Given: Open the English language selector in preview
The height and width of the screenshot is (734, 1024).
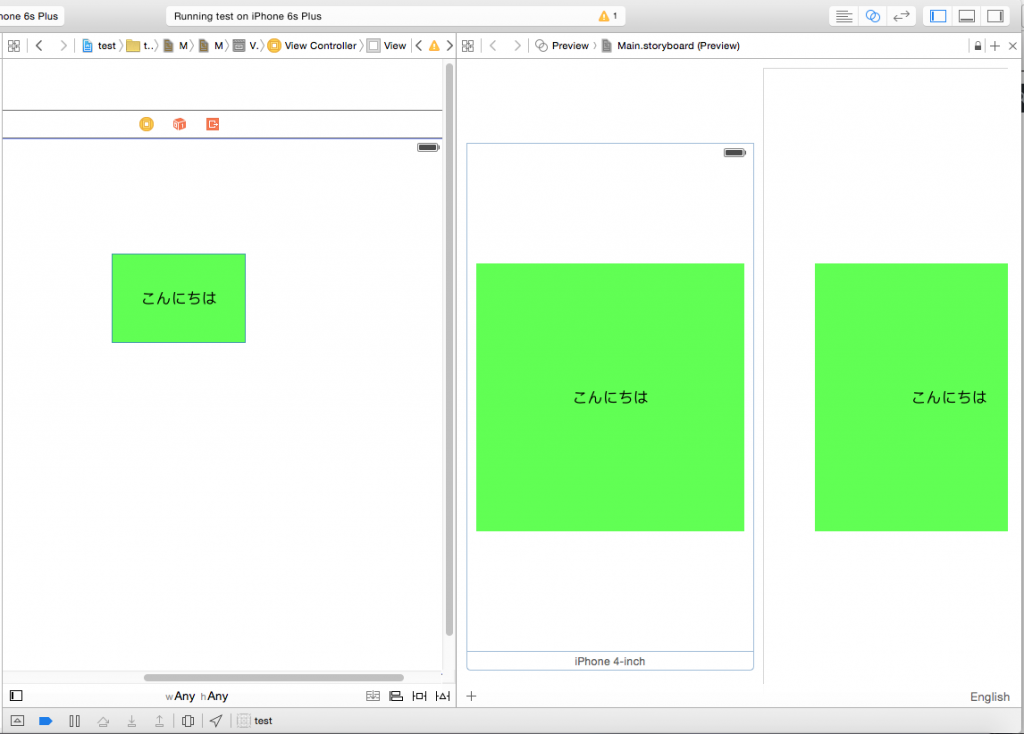Looking at the screenshot, I should point(989,697).
